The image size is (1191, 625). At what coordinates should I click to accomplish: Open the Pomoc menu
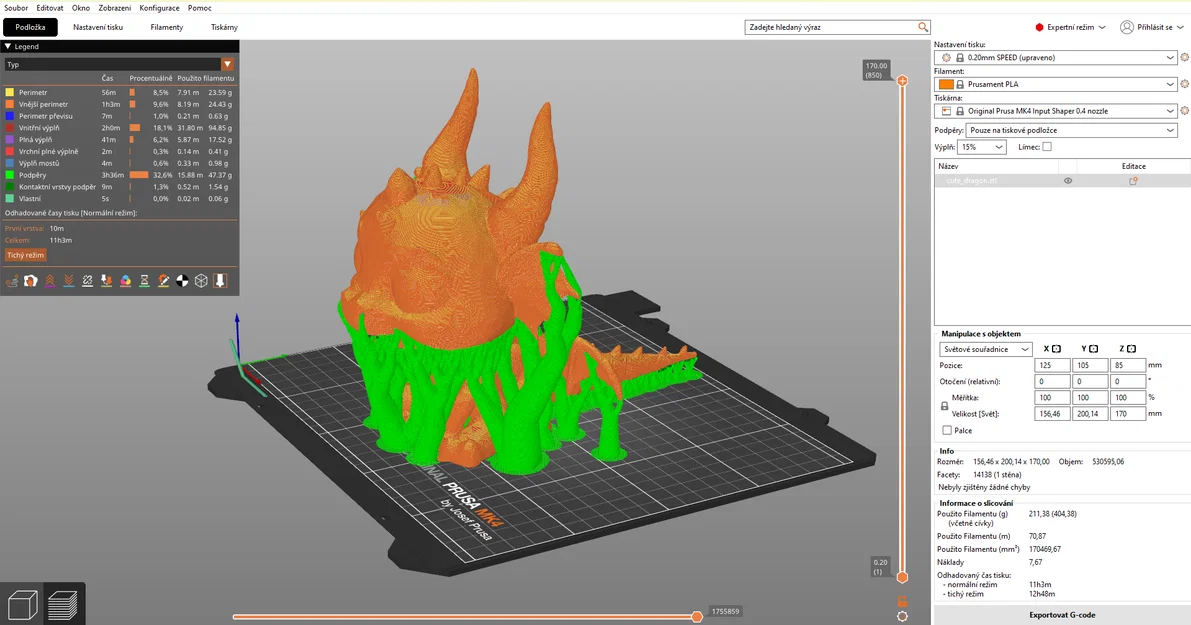pos(200,8)
